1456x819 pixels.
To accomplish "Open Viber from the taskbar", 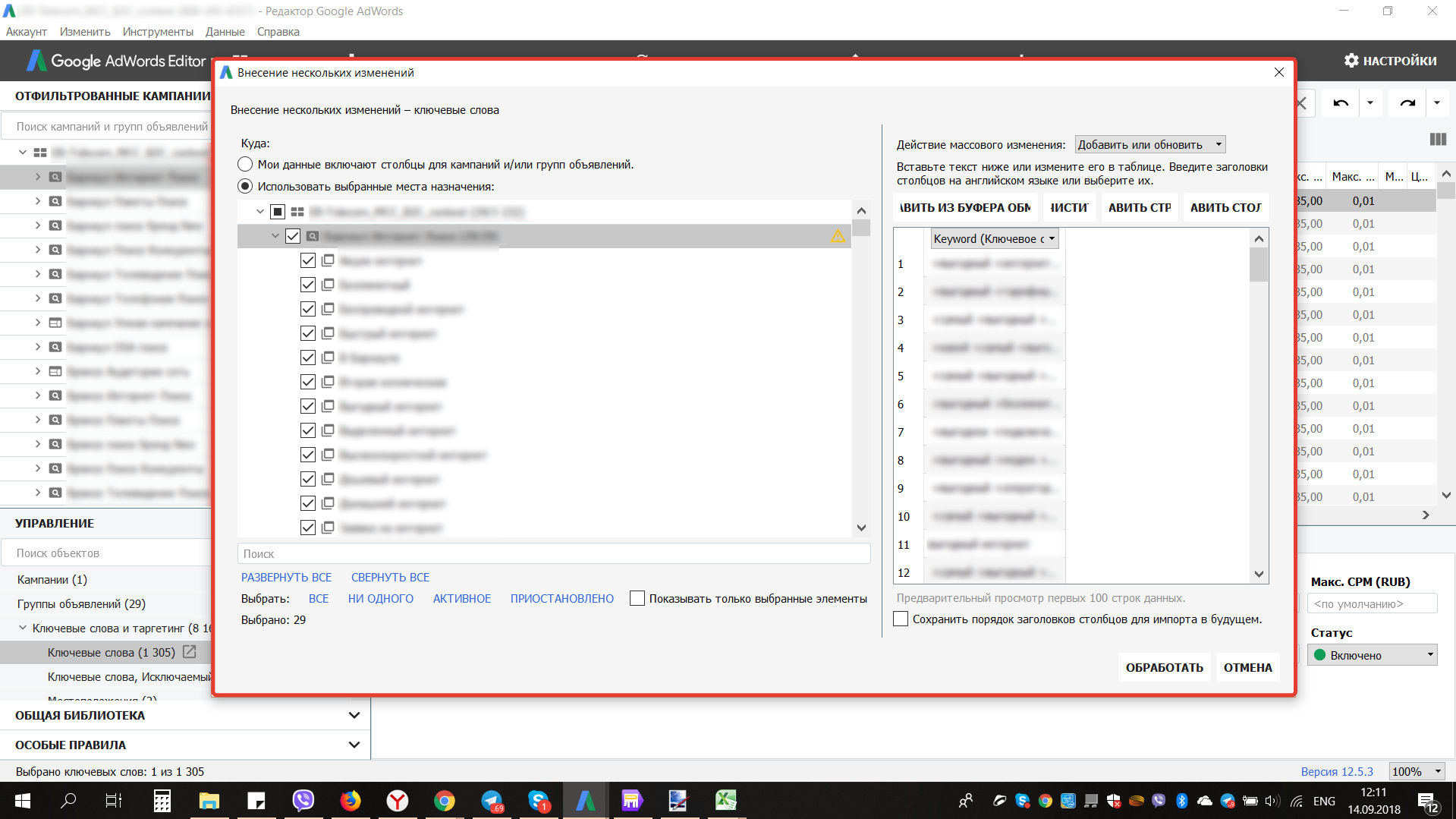I will [x=303, y=800].
